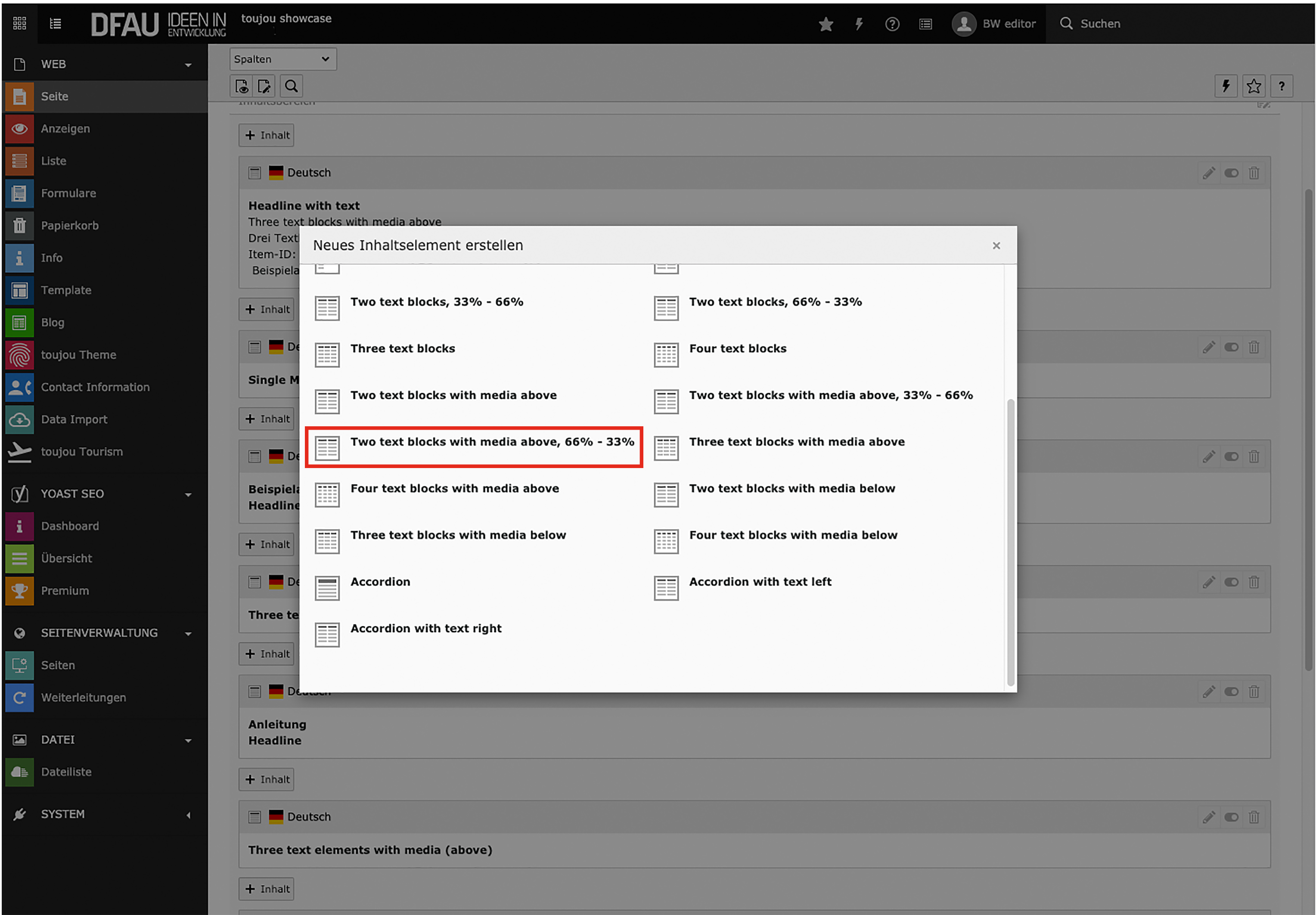The width and height of the screenshot is (1316, 915).
Task: Click the view webpage toolbar icon
Action: (241, 87)
